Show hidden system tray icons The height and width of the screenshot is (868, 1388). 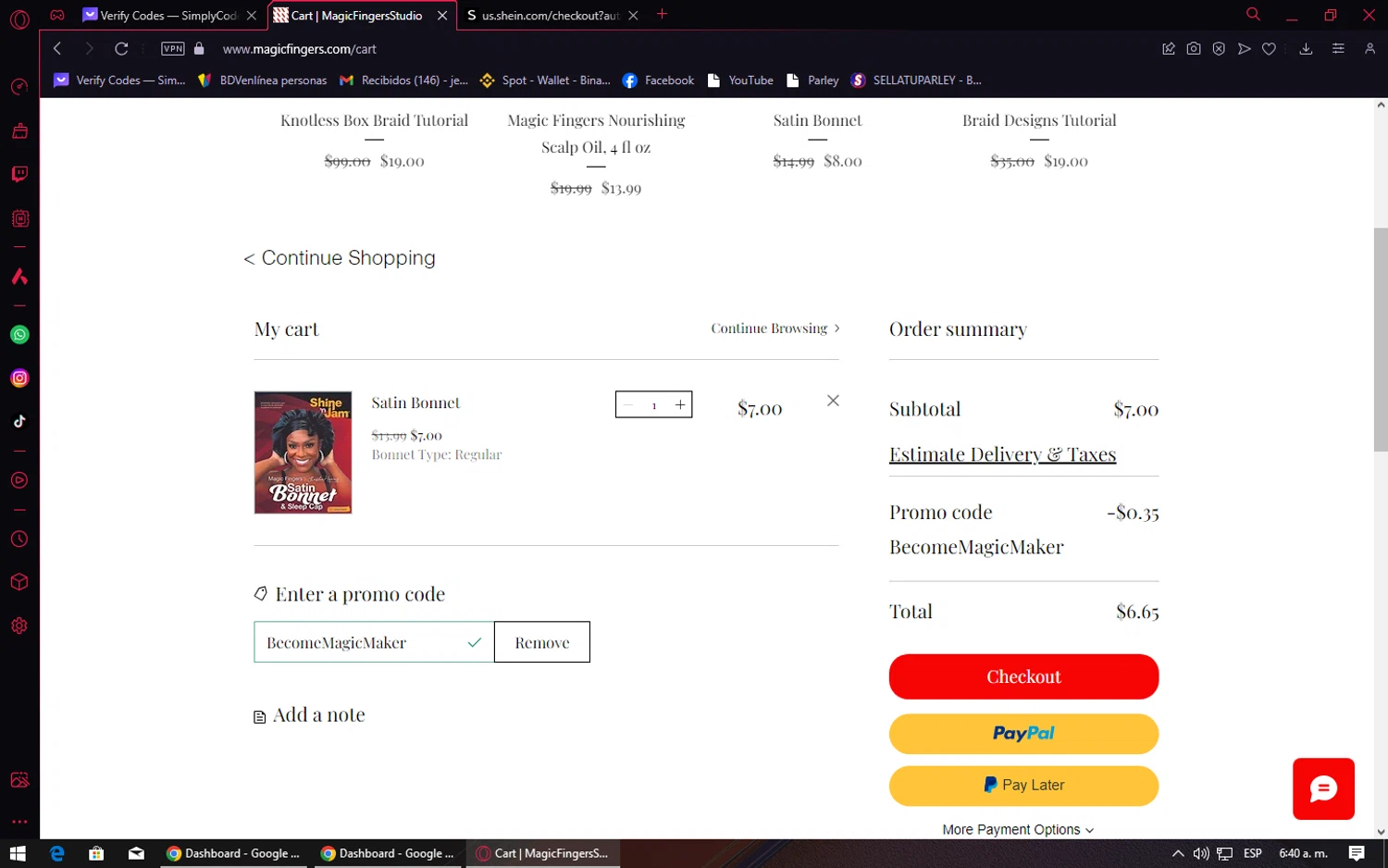1177,853
